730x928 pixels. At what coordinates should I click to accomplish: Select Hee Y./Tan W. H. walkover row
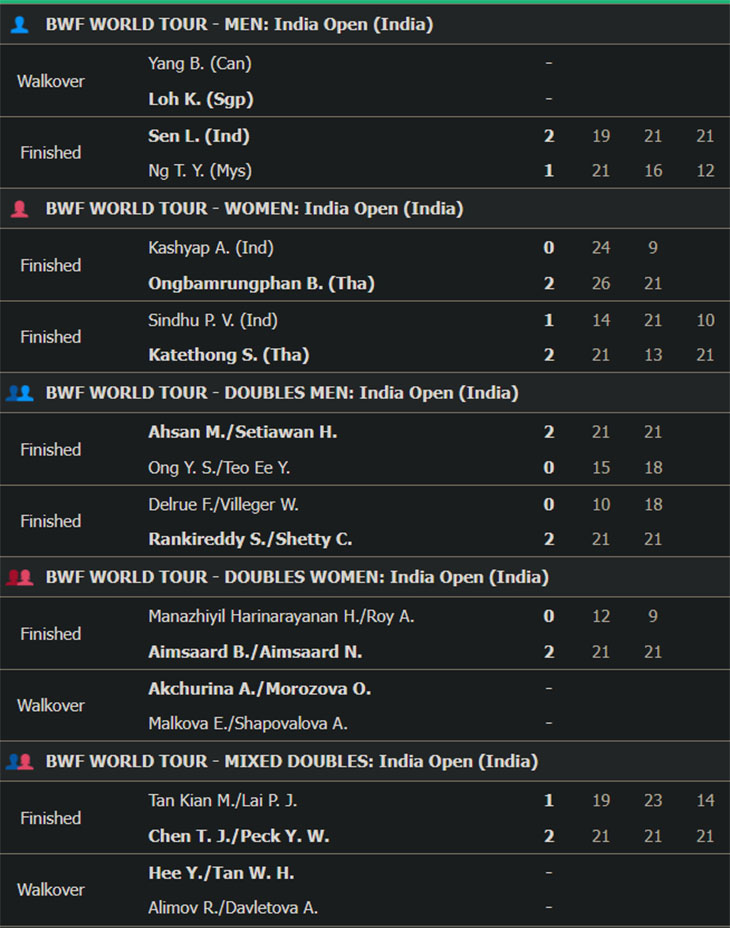pos(365,890)
